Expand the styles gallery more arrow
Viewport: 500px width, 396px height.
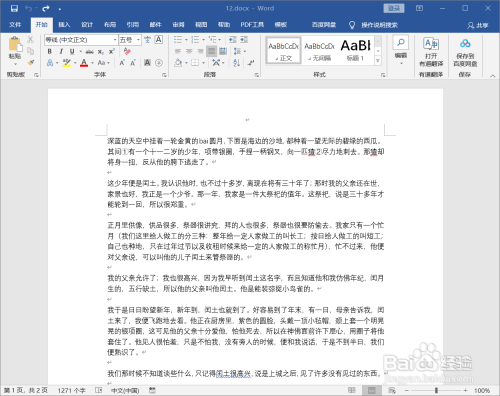coord(378,61)
